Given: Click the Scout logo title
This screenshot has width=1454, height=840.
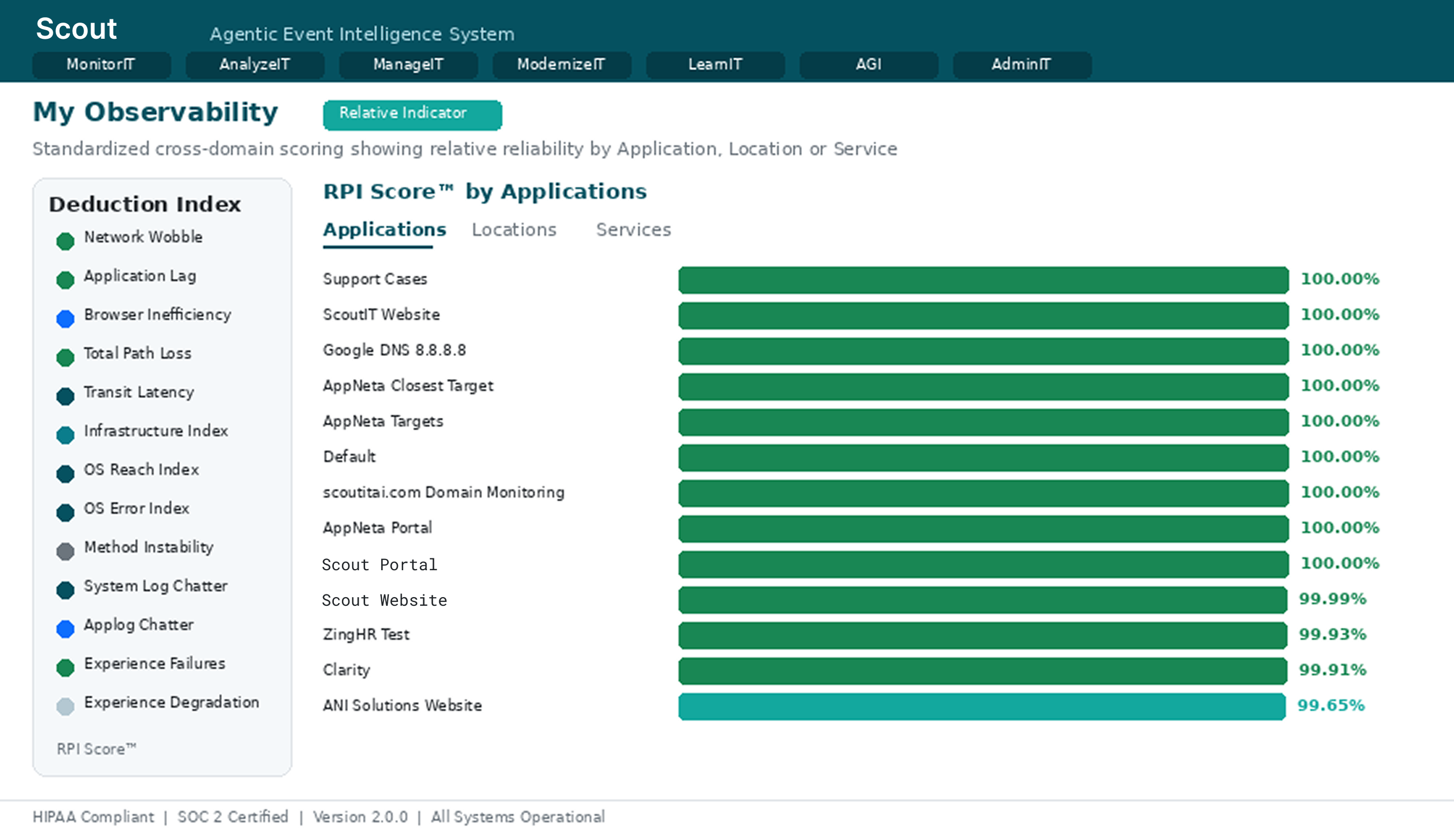Looking at the screenshot, I should pos(76,29).
